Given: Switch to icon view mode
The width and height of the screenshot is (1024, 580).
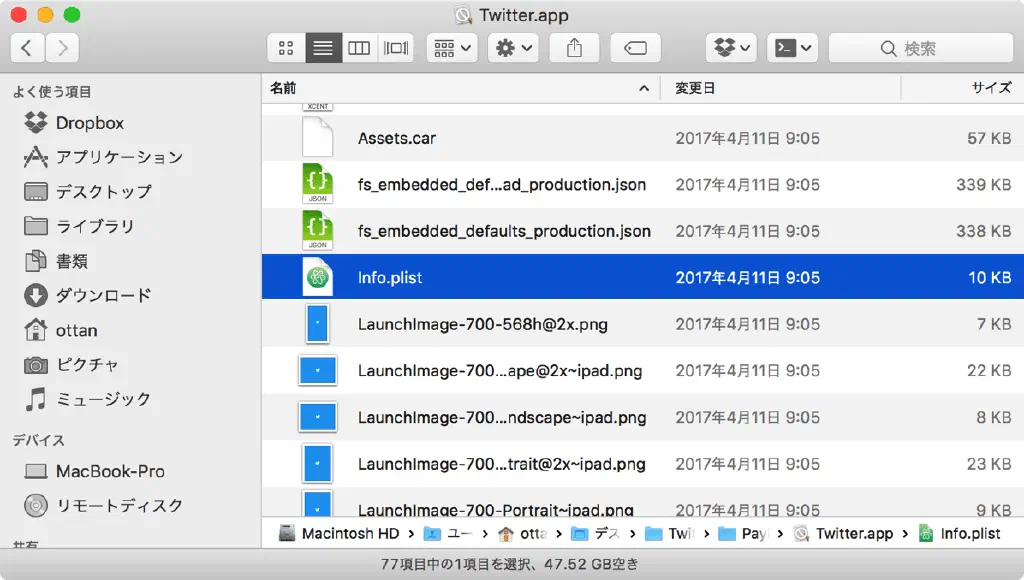Looking at the screenshot, I should pyautogui.click(x=286, y=48).
